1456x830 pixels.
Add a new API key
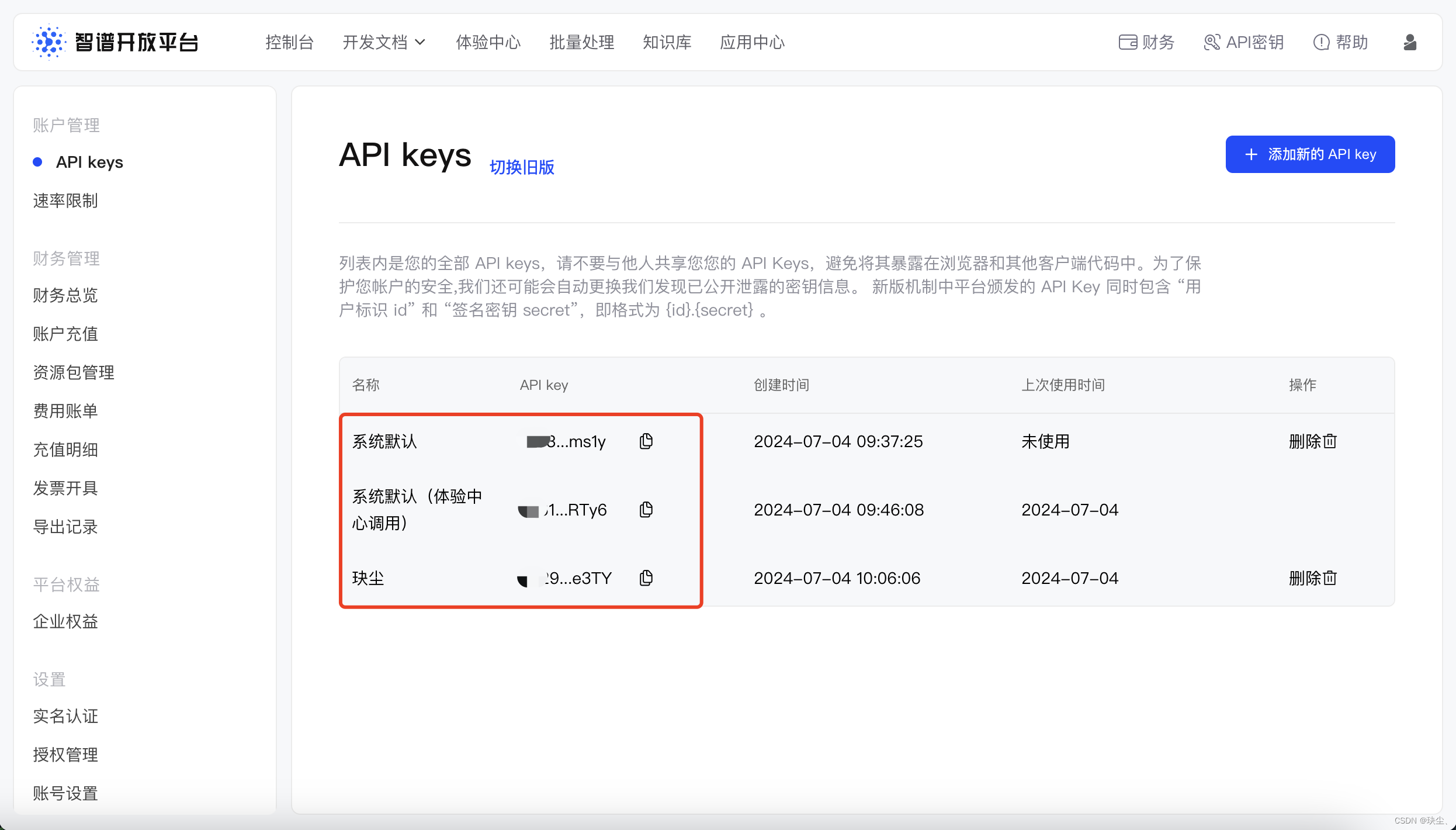(1310, 154)
